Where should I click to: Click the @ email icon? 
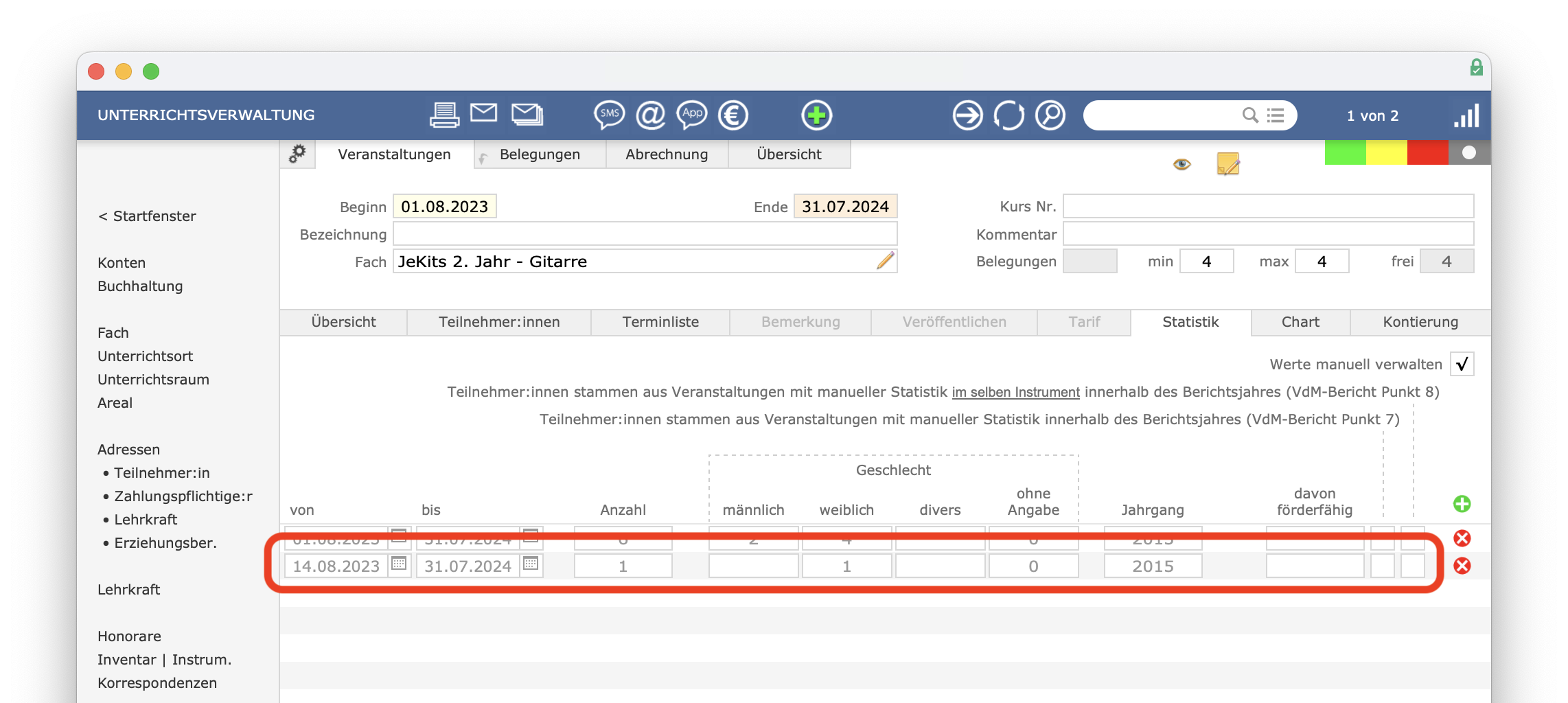pos(650,115)
